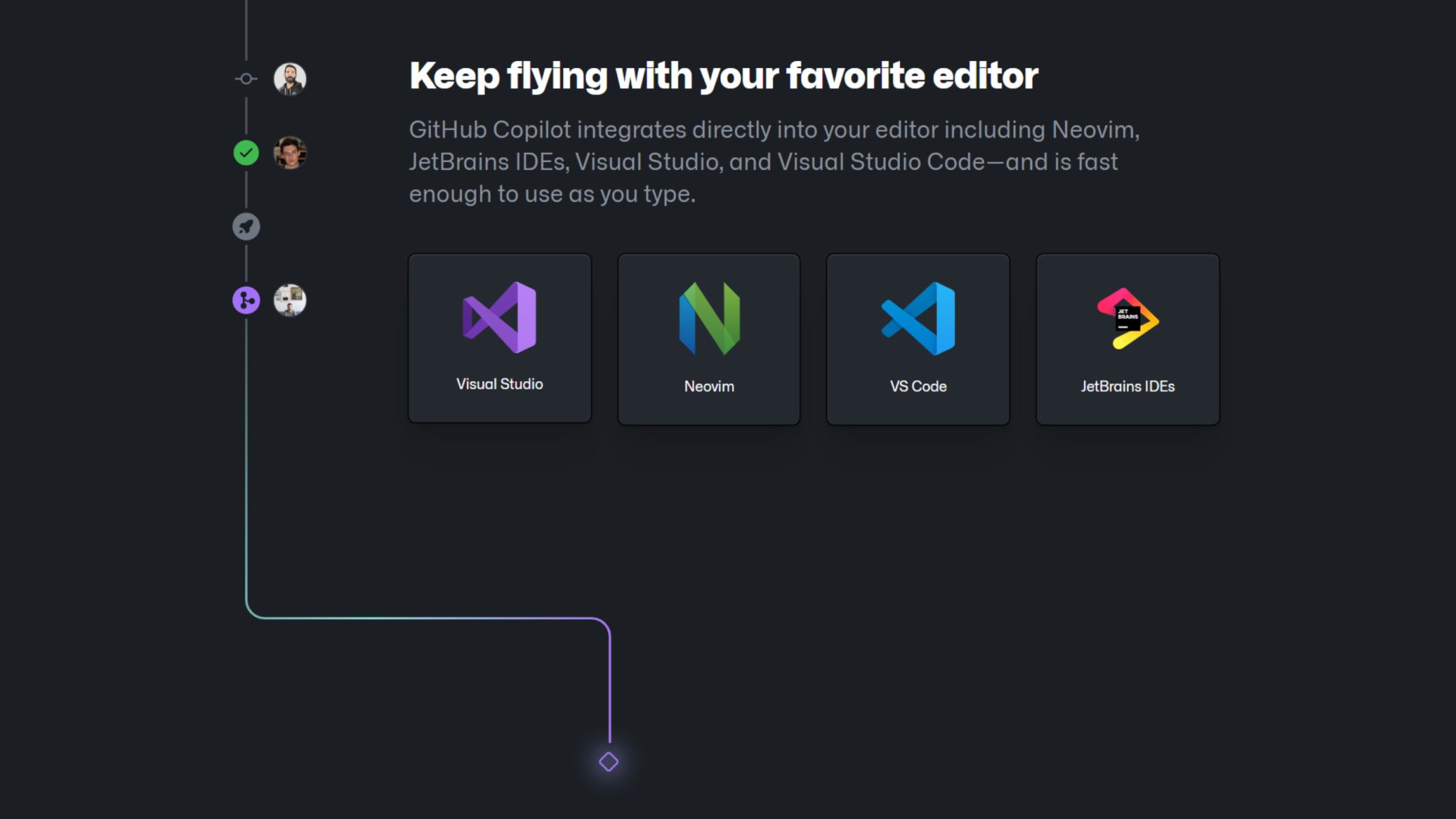1456x819 pixels.
Task: Click the "Keep flying with your favorite editor" heading
Action: tap(723, 76)
